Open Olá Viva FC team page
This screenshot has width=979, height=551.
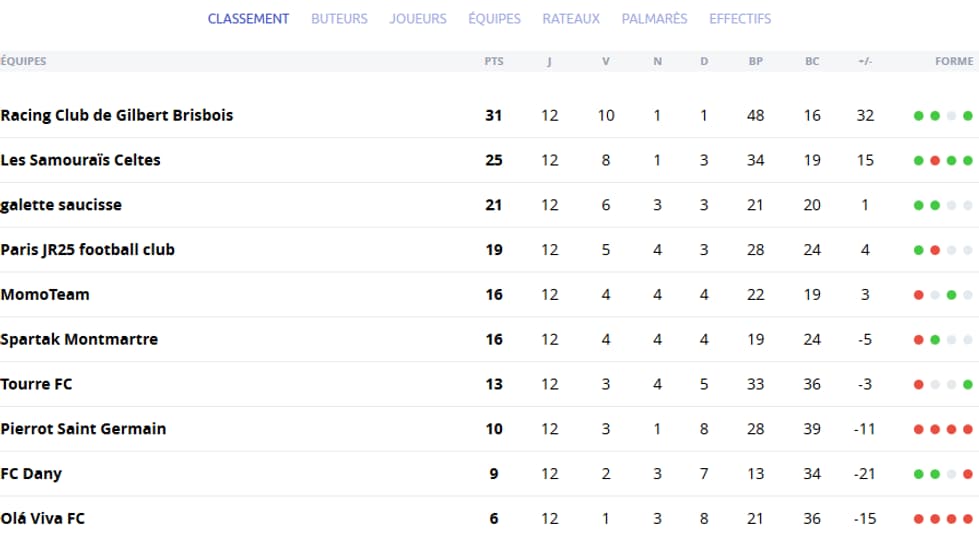(x=42, y=519)
